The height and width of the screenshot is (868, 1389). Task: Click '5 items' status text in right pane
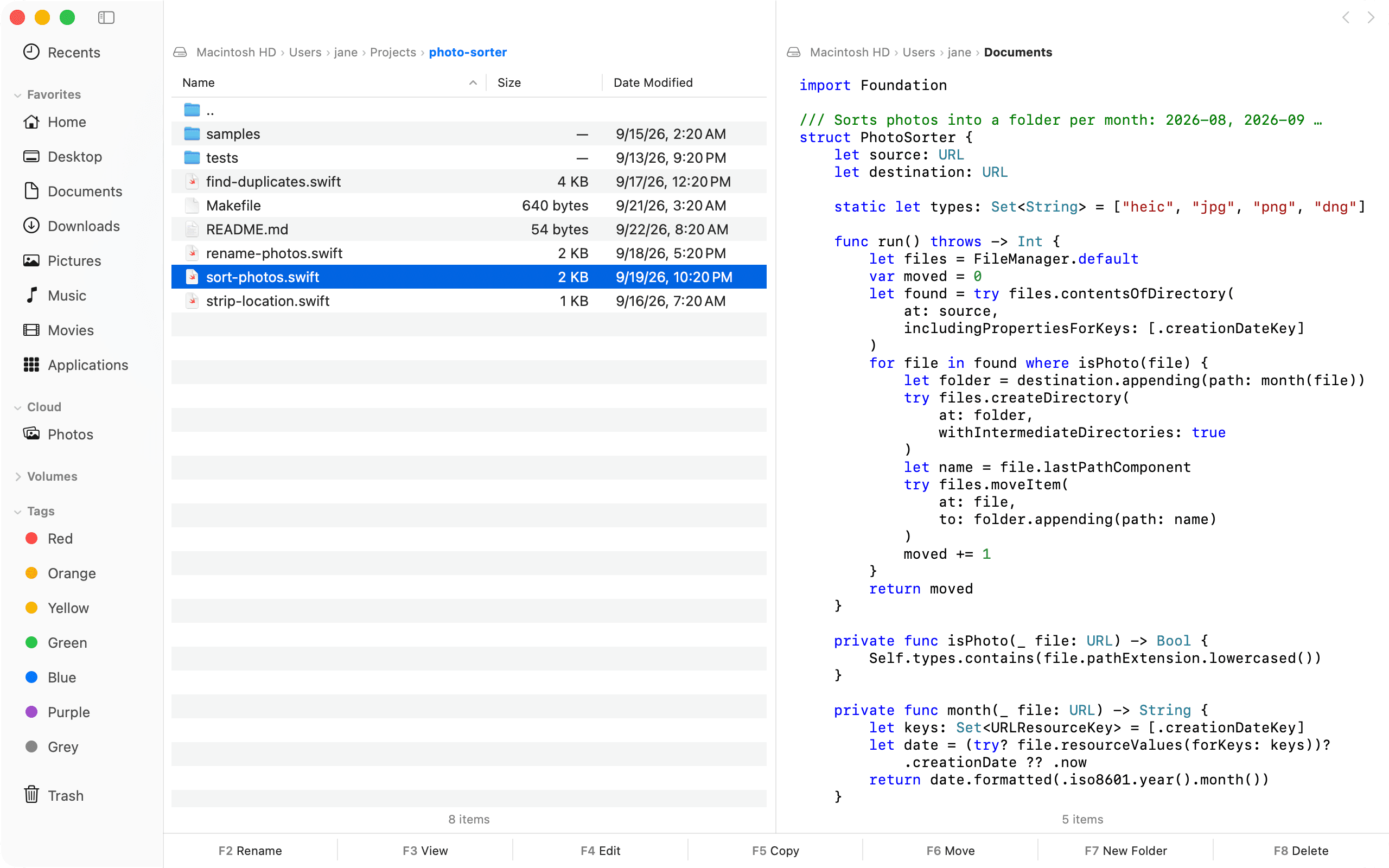pos(1082,819)
